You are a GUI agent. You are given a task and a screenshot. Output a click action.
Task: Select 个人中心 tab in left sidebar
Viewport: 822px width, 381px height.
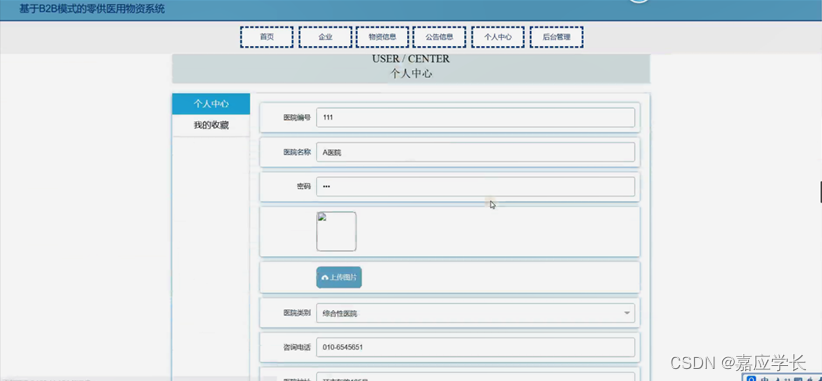[211, 104]
